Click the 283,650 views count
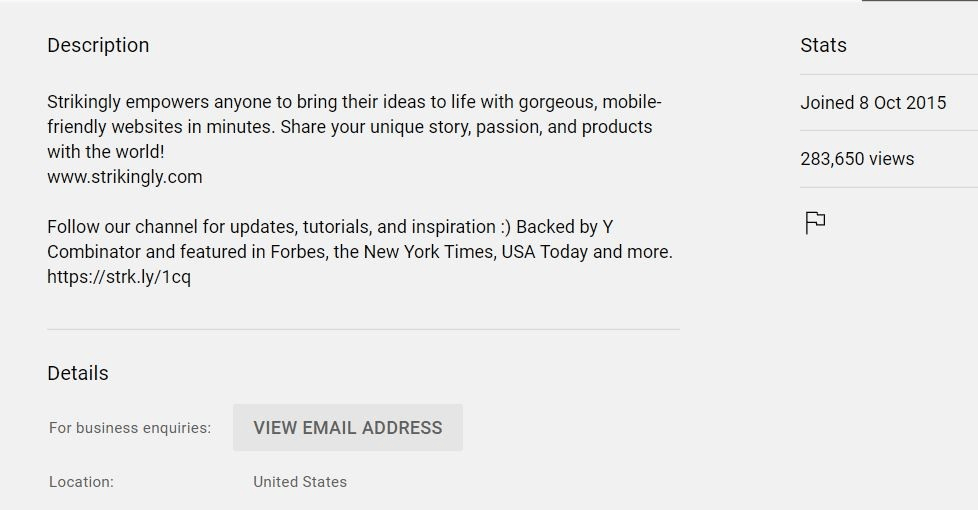 tap(857, 159)
